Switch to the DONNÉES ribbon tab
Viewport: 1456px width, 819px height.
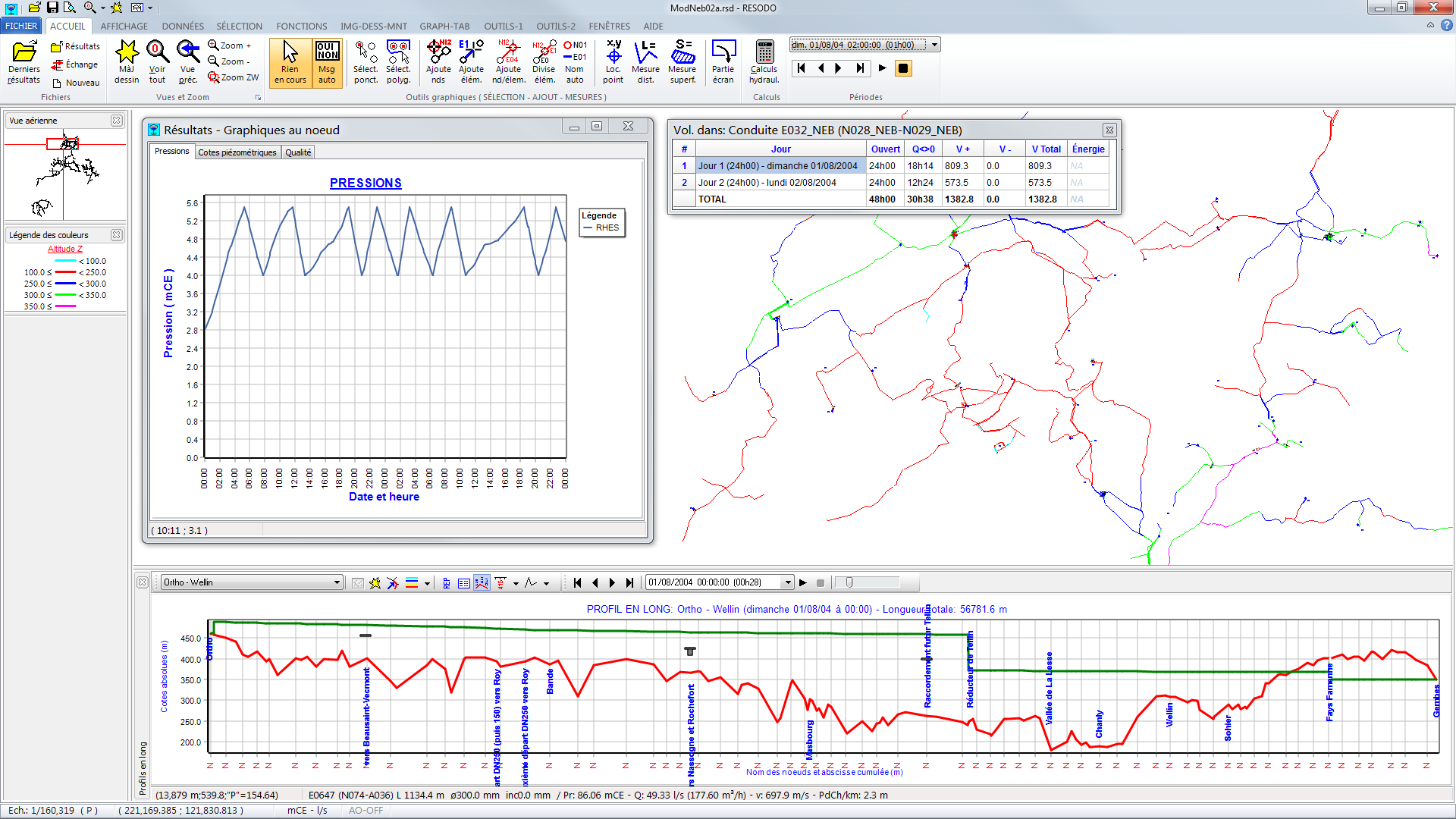(183, 26)
